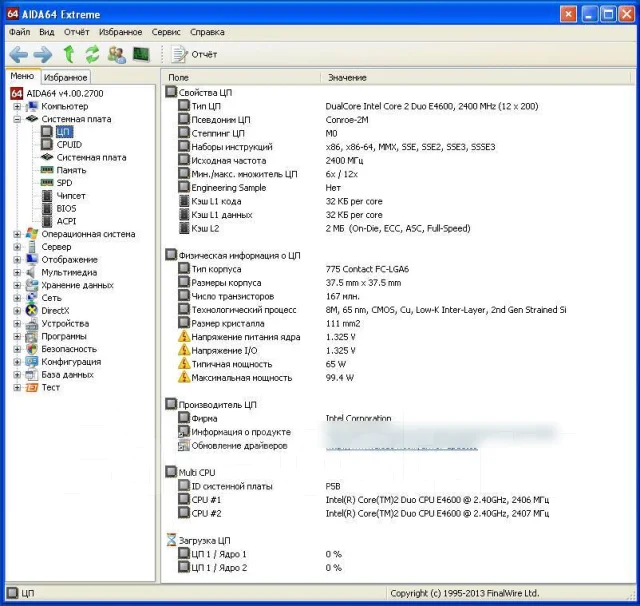Viewport: 640px width, 606px height.
Task: Expand the Сеть tree node
Action: coord(17,298)
